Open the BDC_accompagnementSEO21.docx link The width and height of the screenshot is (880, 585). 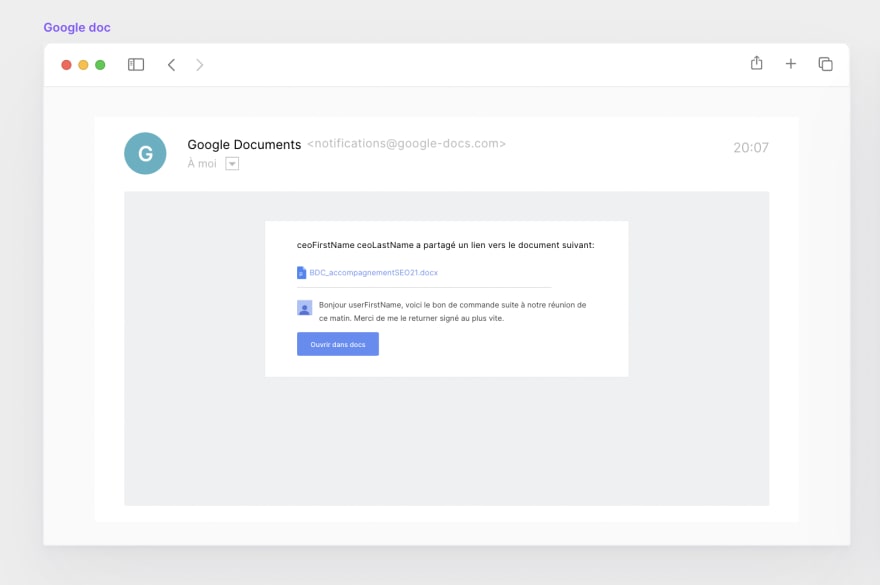point(374,272)
